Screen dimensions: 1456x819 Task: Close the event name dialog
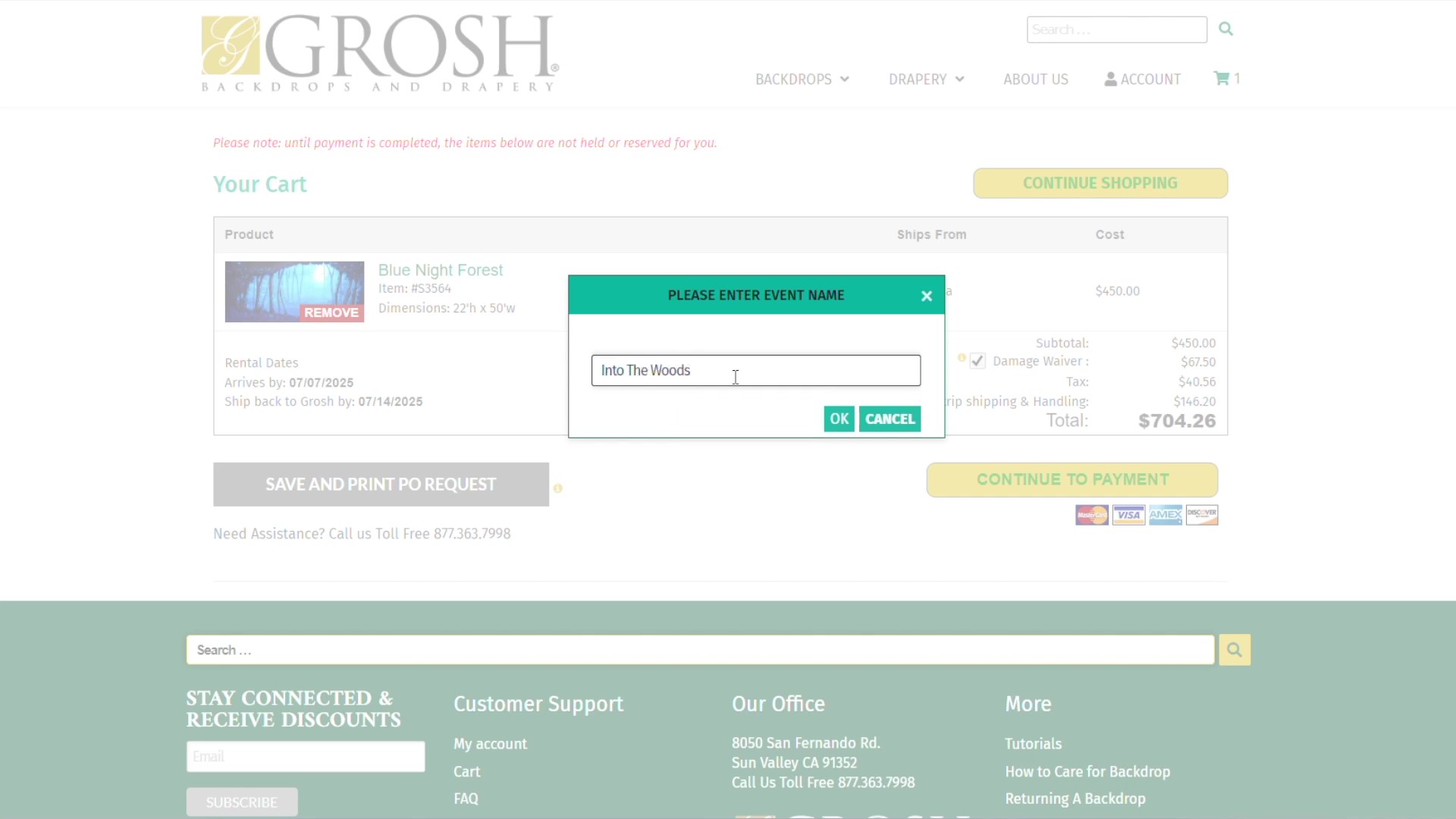926,297
